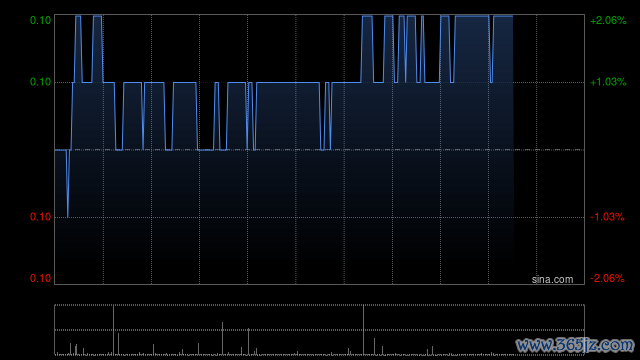Click the first price peak at the top
The height and width of the screenshot is (360, 640).
pyautogui.click(x=78, y=16)
